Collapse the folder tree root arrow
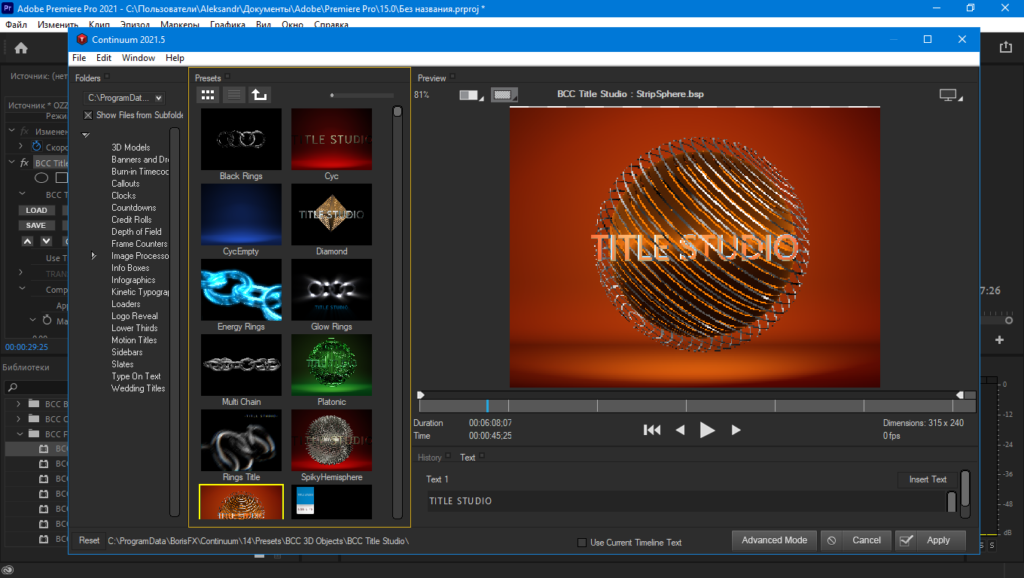Viewport: 1024px width, 578px height. coord(86,135)
